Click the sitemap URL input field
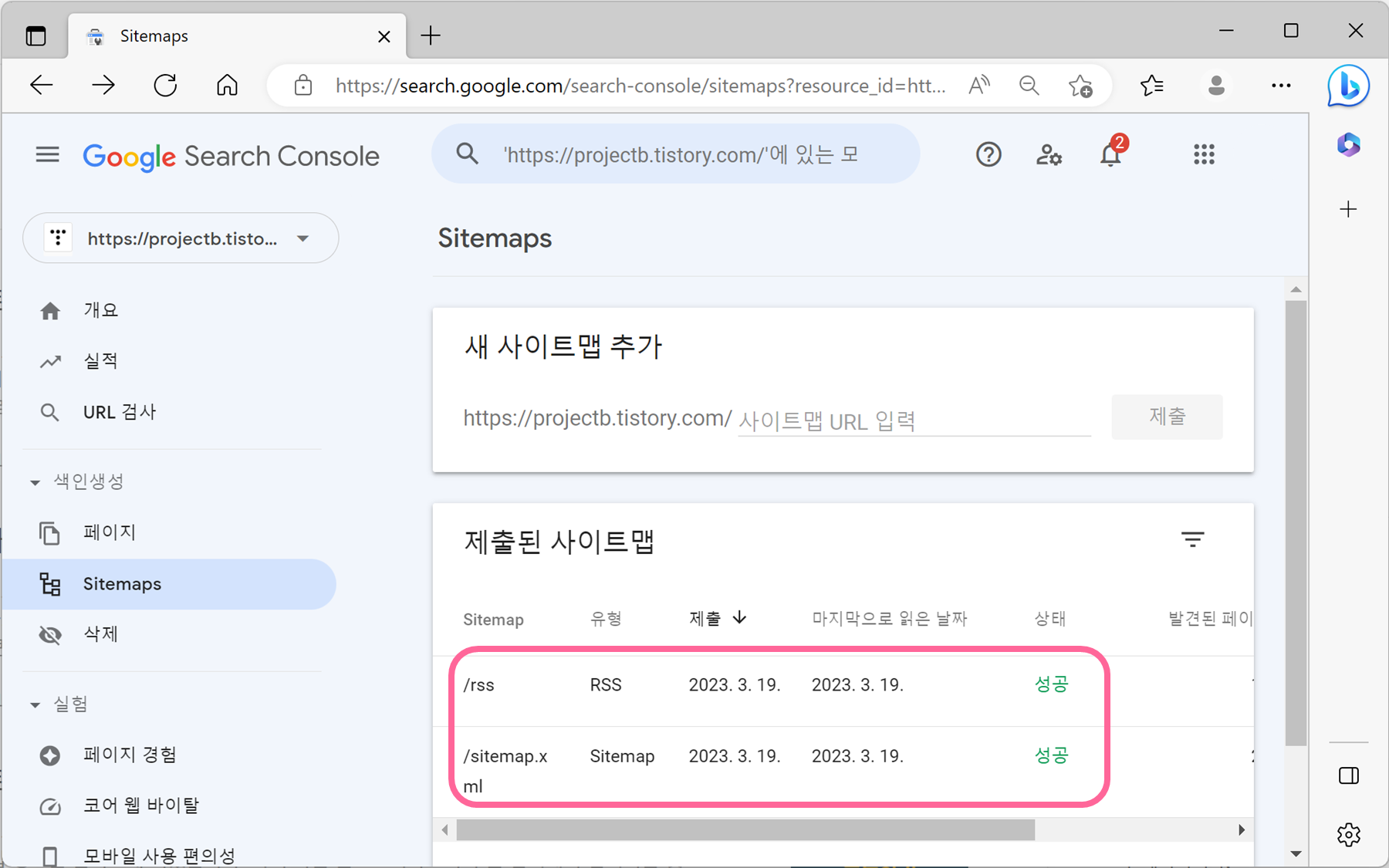1389x868 pixels. 914,420
